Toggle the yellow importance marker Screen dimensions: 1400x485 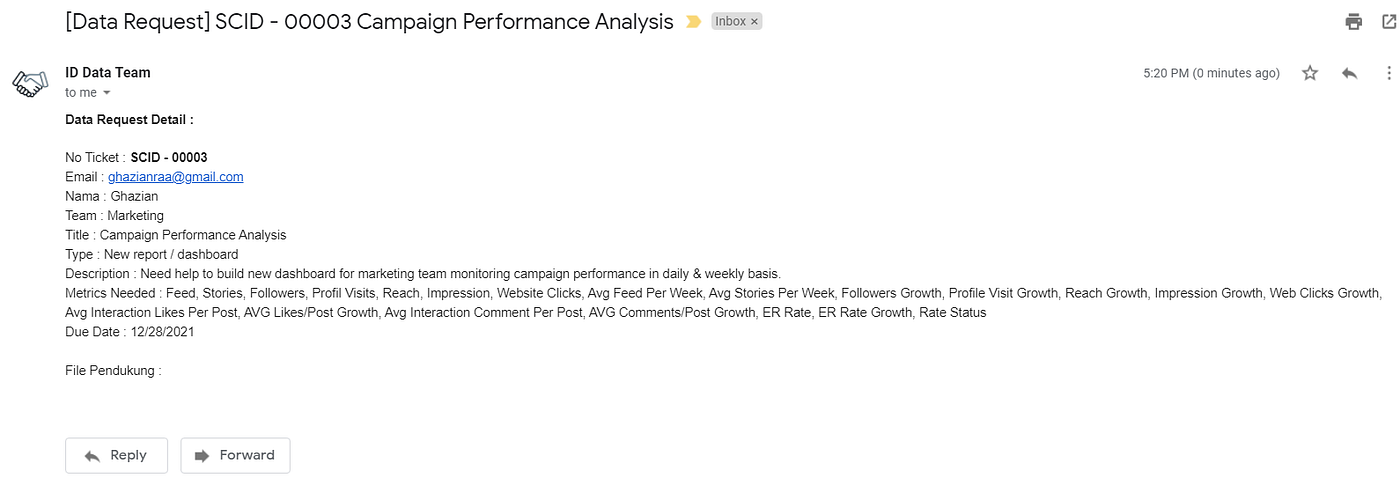[693, 21]
